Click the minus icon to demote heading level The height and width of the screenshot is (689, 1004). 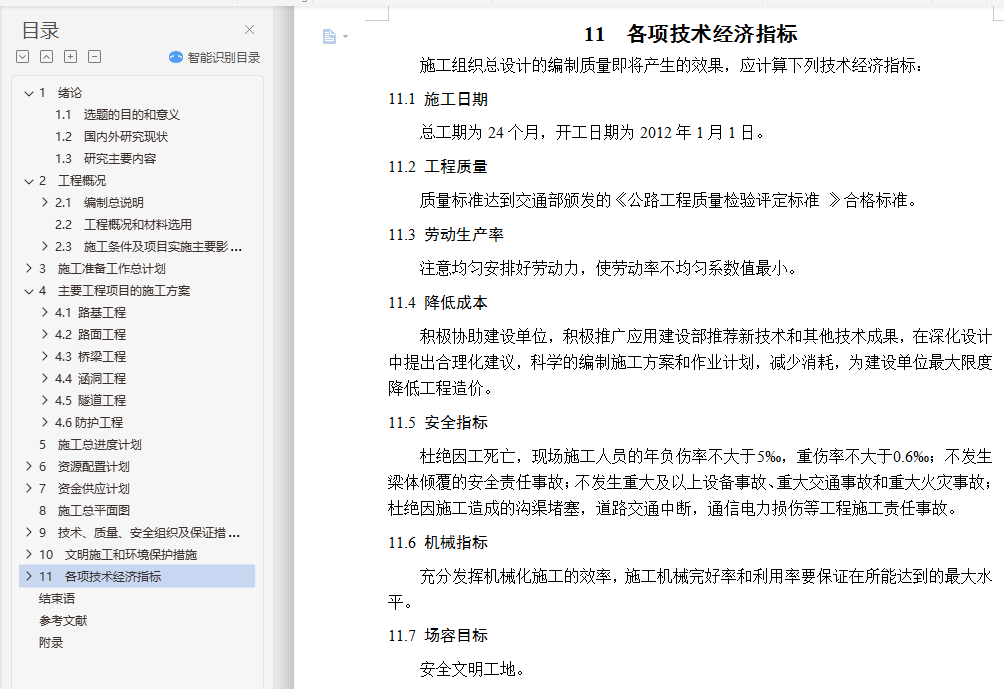pyautogui.click(x=94, y=57)
